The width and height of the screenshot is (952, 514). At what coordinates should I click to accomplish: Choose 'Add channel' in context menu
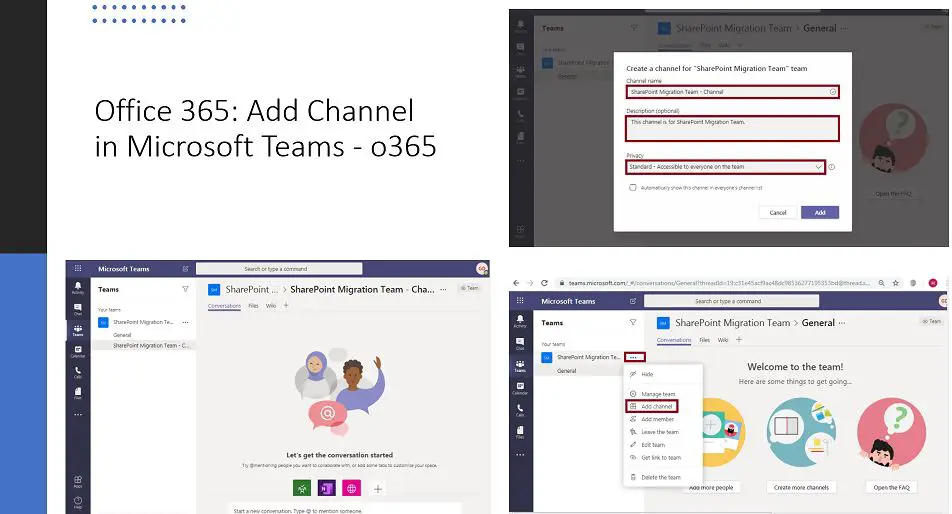point(651,407)
